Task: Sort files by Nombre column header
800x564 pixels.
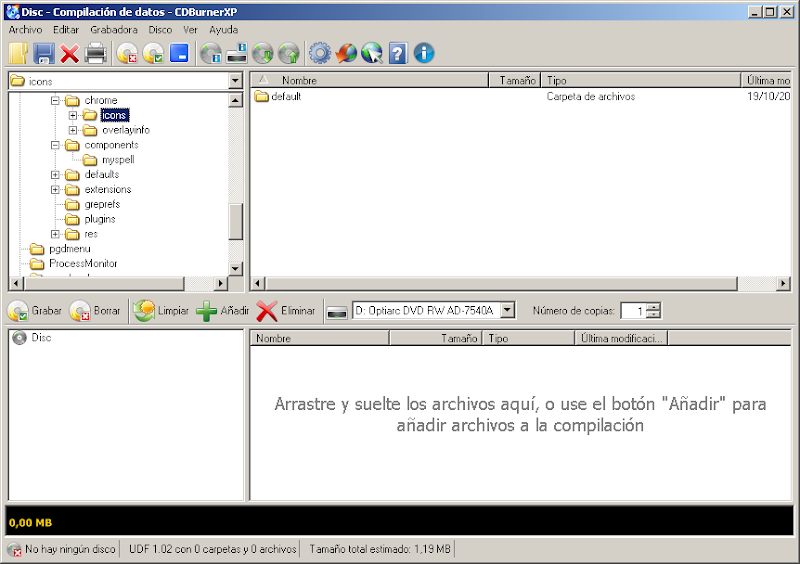Action: point(369,80)
